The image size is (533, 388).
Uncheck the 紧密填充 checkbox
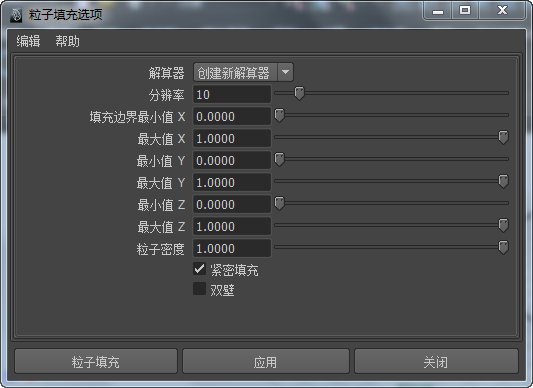[200, 269]
